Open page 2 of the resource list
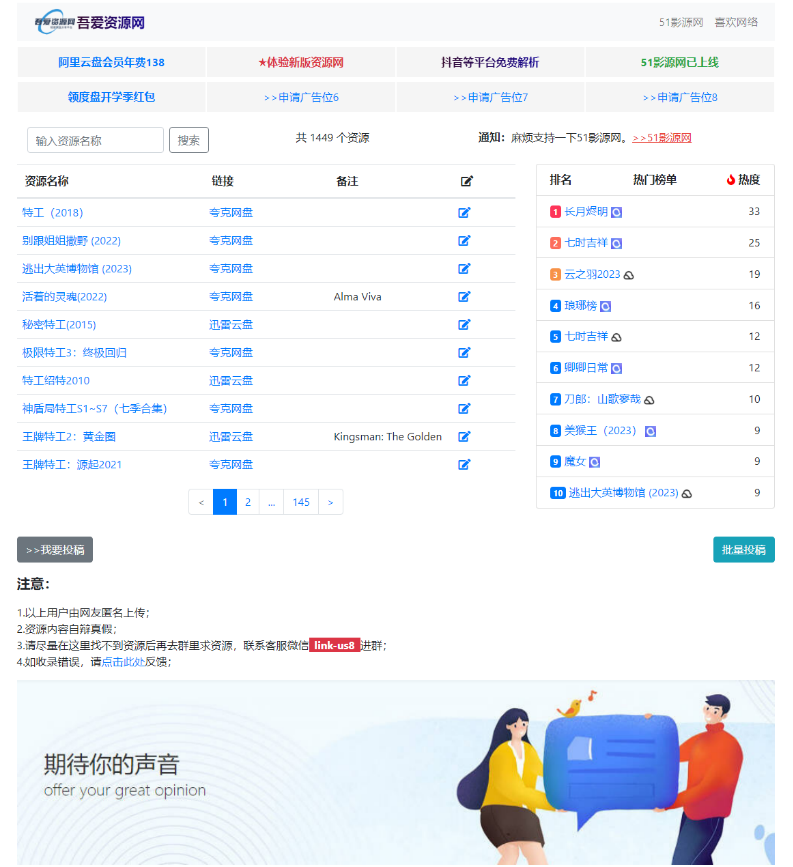 (248, 502)
